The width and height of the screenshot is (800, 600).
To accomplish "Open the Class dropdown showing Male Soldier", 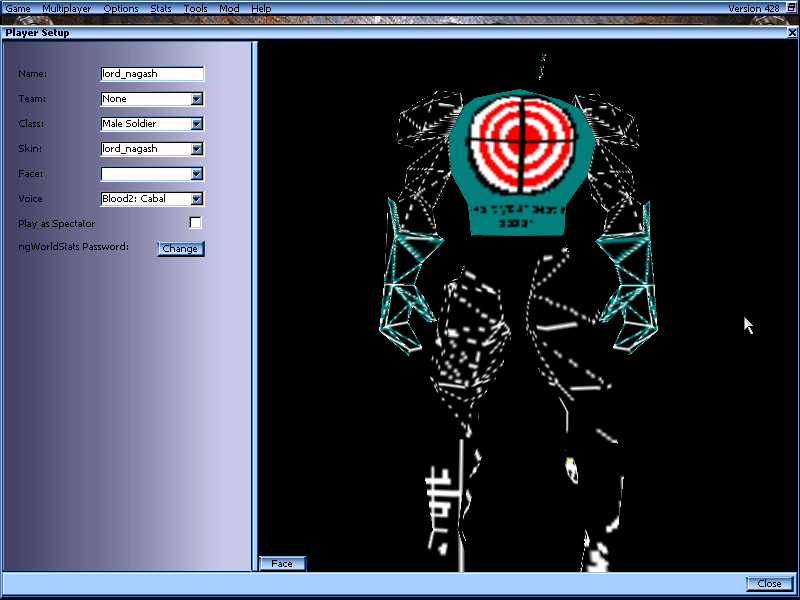I will click(x=197, y=123).
